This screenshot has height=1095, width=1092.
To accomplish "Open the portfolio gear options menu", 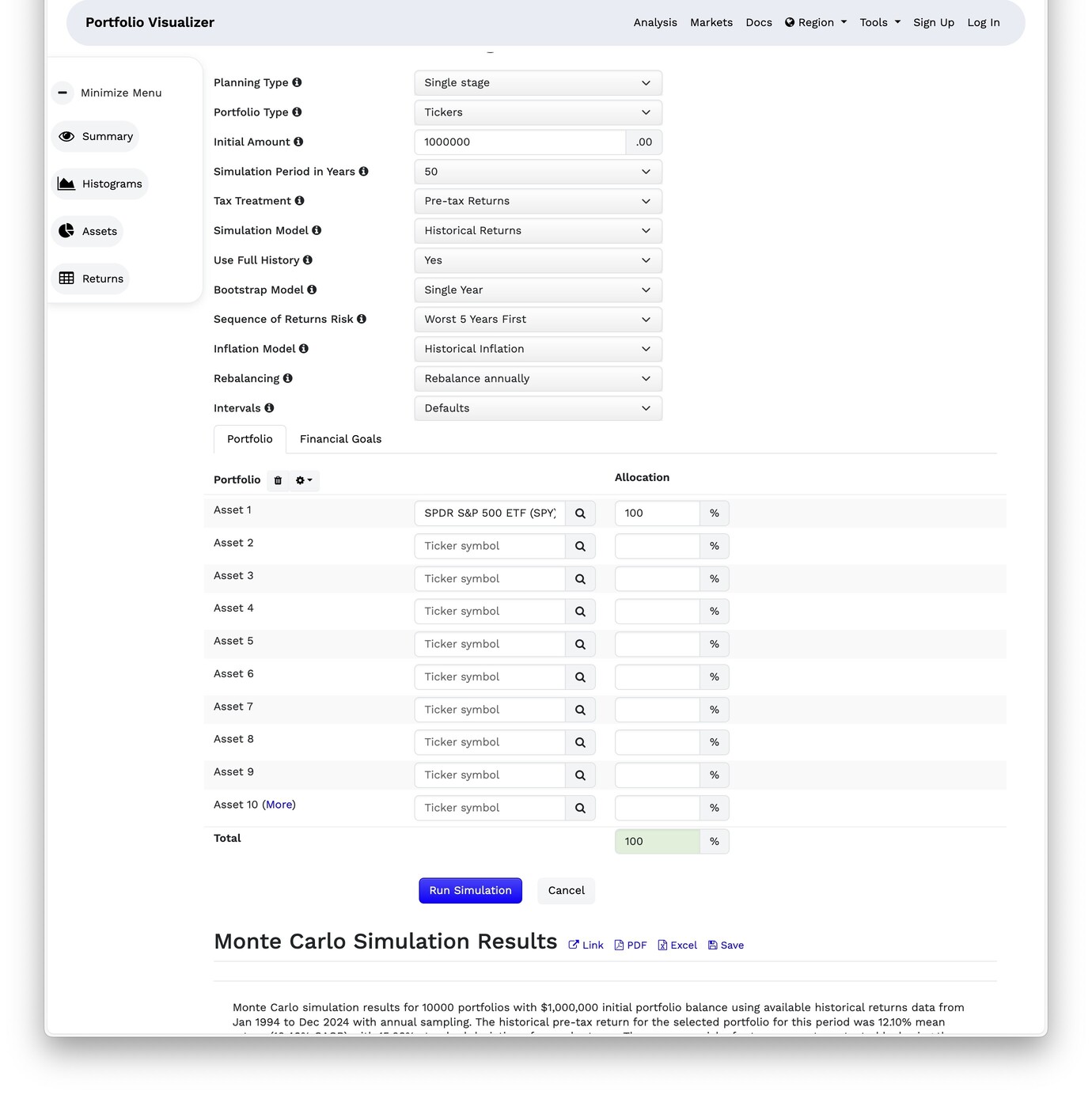I will pyautogui.click(x=304, y=480).
